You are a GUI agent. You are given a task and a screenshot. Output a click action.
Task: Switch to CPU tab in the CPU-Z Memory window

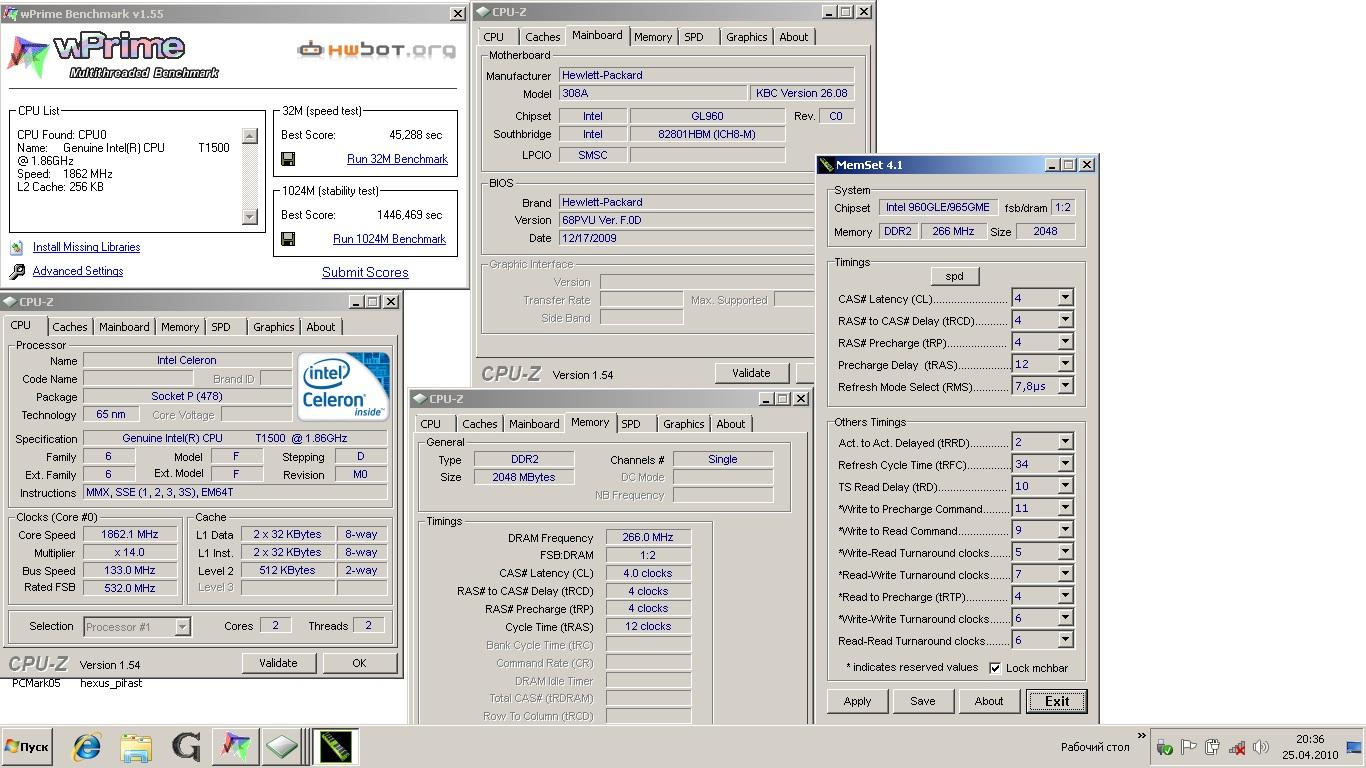coord(431,424)
